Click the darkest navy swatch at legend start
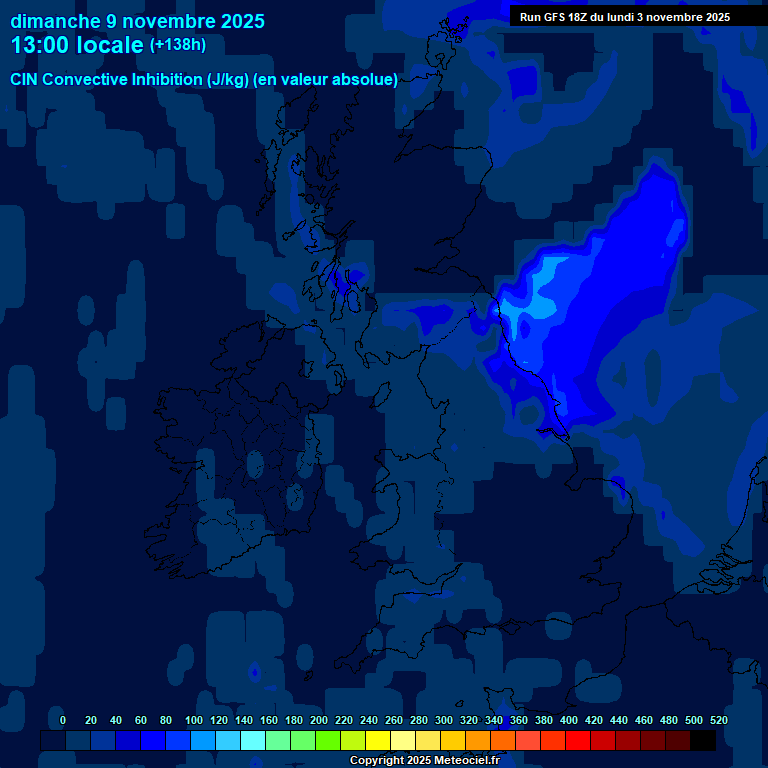The image size is (768, 768). [x=53, y=741]
